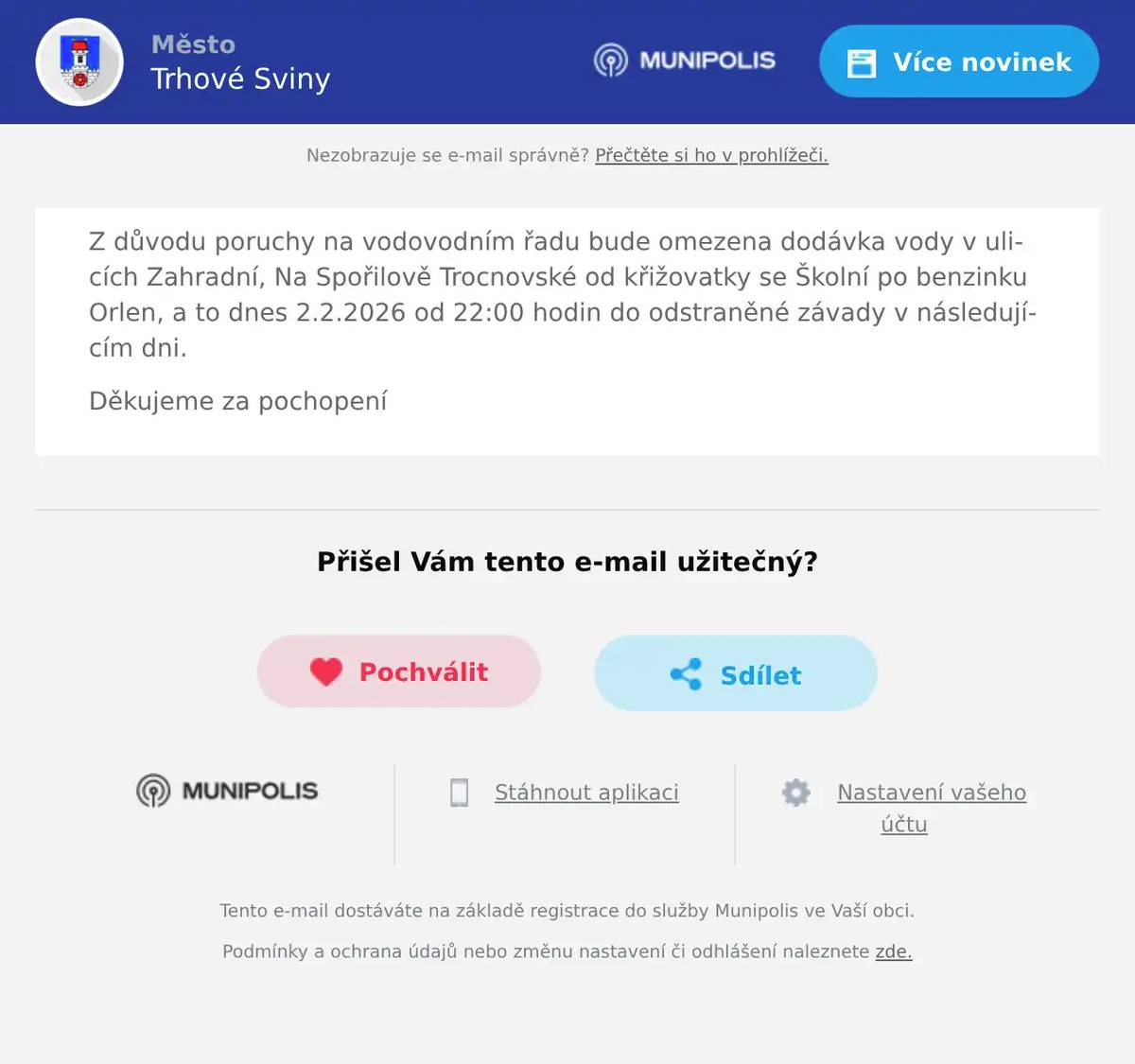
Task: Click the Přišel Vám tento e-mail užitečný heading
Action: pyautogui.click(x=567, y=561)
